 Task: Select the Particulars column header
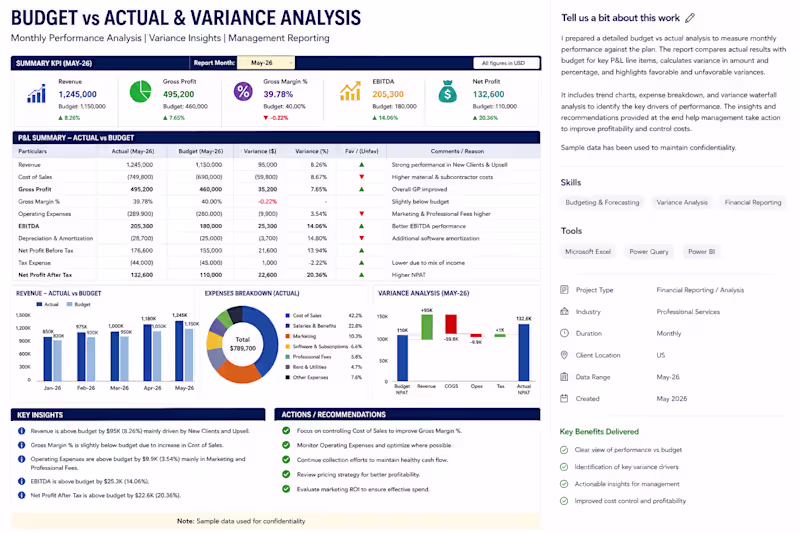click(33, 151)
